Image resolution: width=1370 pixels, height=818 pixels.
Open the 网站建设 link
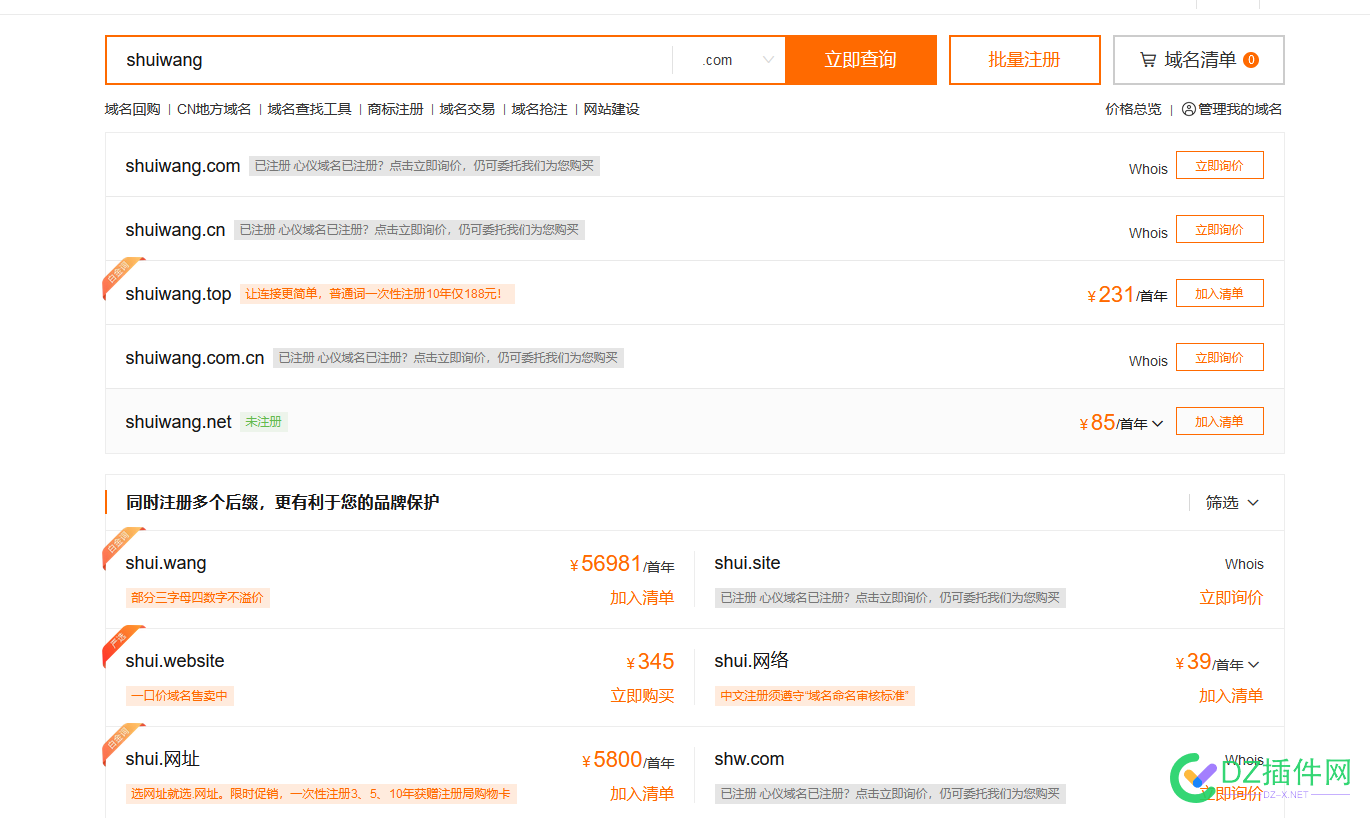[x=611, y=109]
